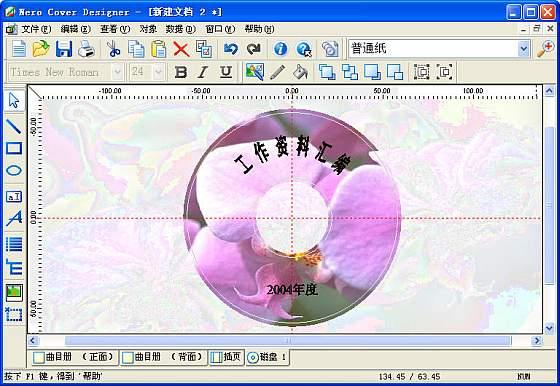The height and width of the screenshot is (386, 560).
Task: Switch to the 曲目册（背面）tab
Action: click(x=163, y=357)
